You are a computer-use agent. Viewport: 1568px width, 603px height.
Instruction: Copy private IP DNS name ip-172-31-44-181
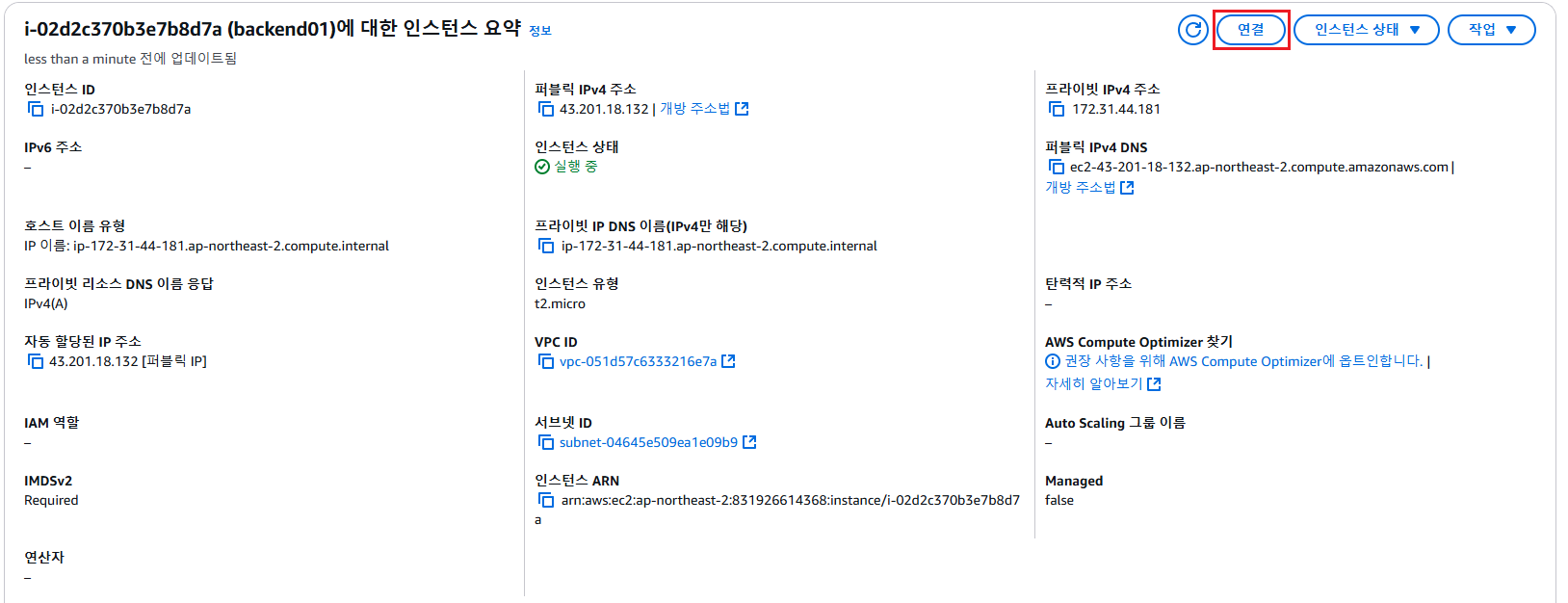point(546,246)
